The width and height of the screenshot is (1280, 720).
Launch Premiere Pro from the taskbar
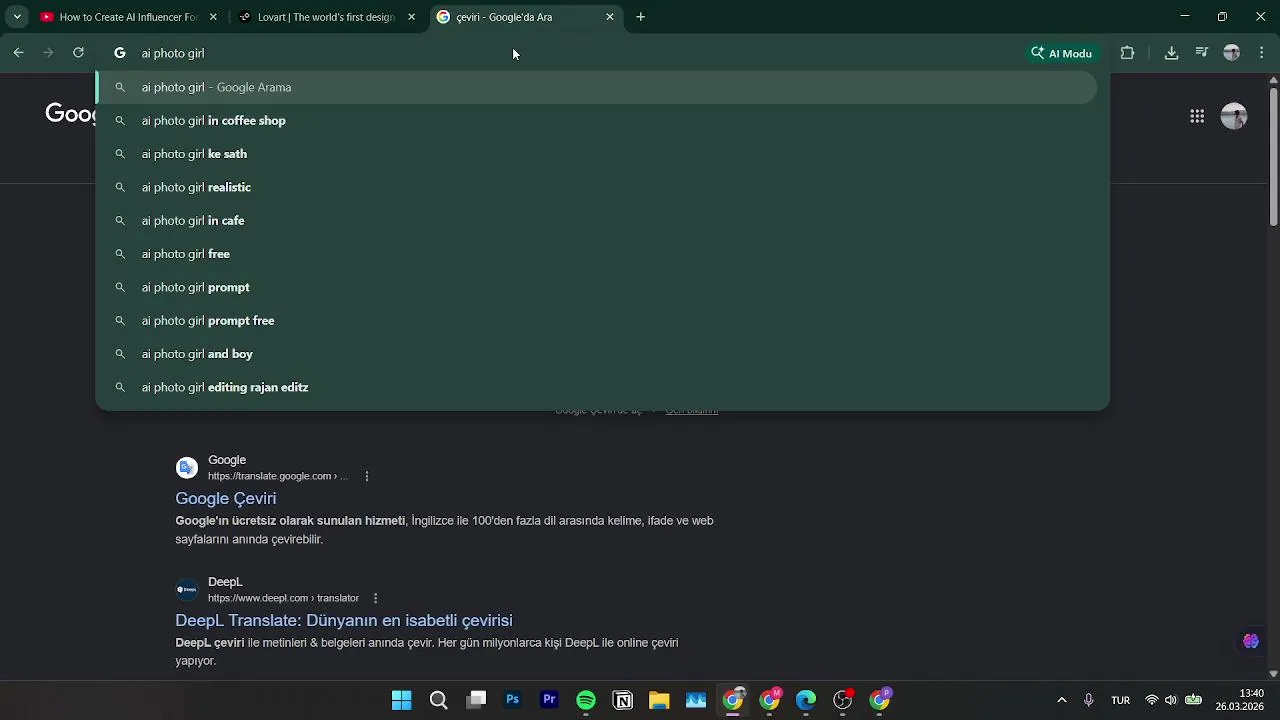[549, 700]
